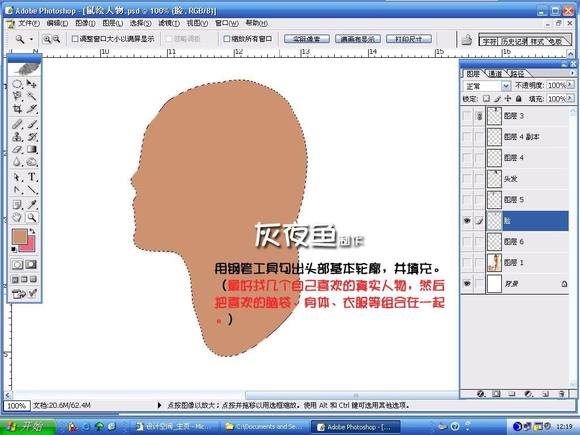Select the Gradient tool
The height and width of the screenshot is (435, 580).
click(32, 149)
